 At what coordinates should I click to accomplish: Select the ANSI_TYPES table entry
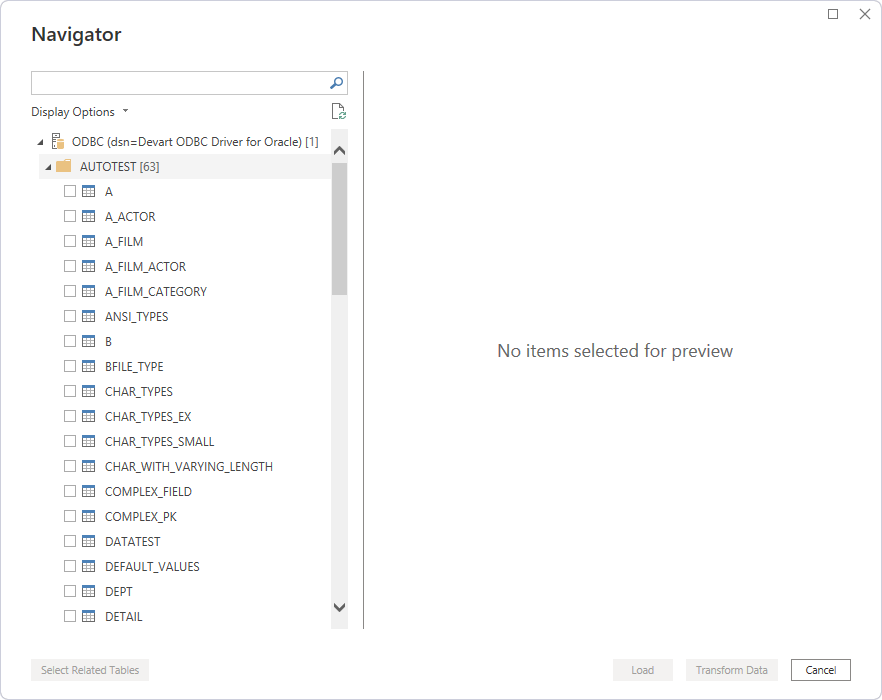point(136,317)
